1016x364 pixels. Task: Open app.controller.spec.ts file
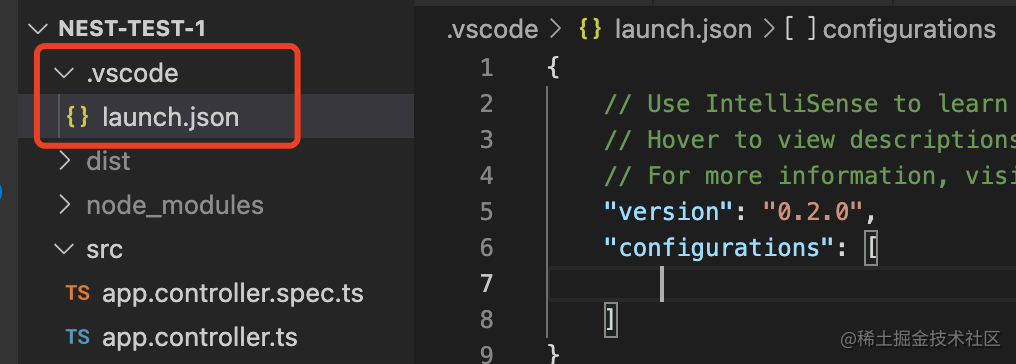[233, 293]
